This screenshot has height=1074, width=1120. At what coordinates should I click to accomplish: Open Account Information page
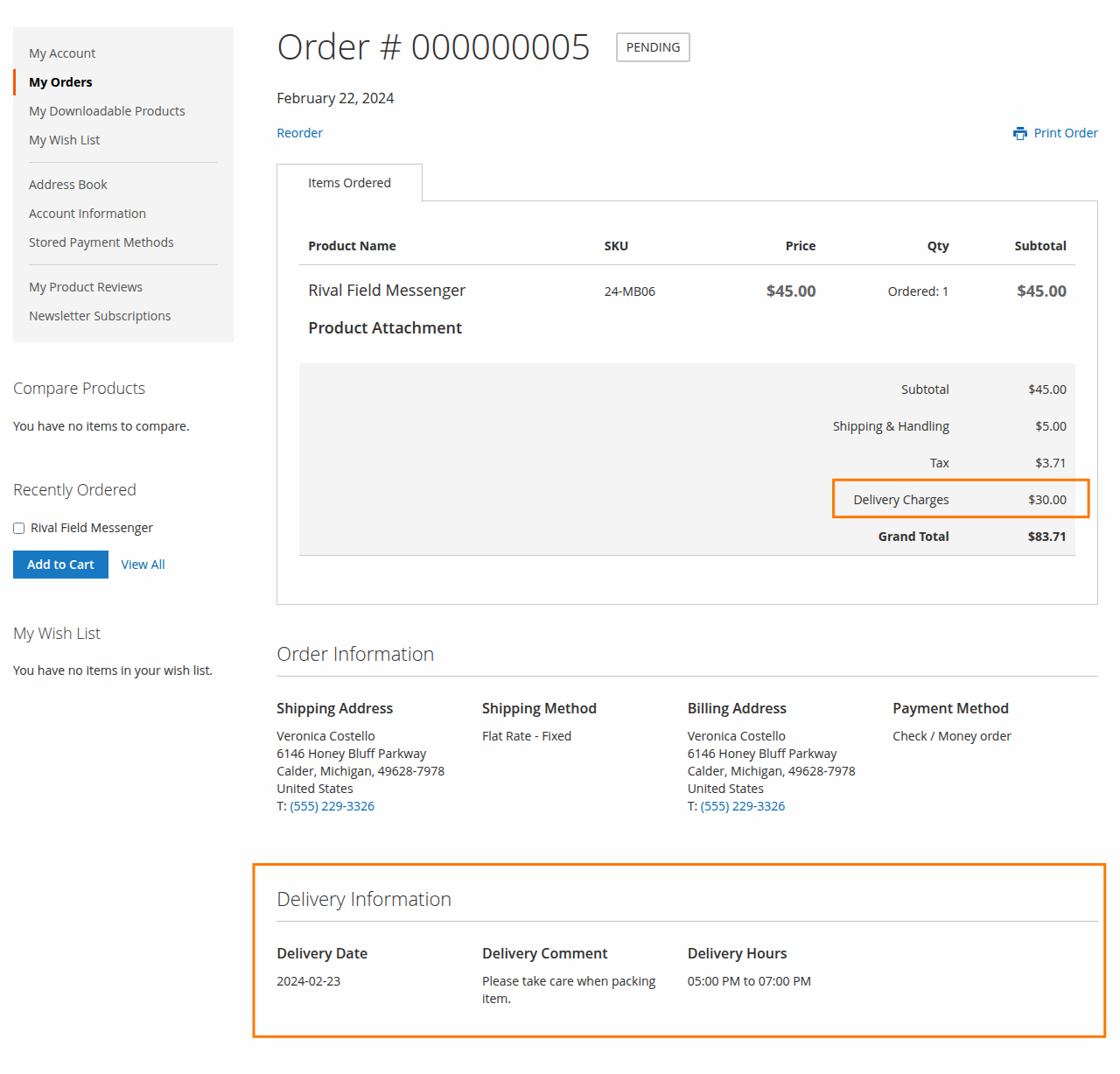(87, 214)
